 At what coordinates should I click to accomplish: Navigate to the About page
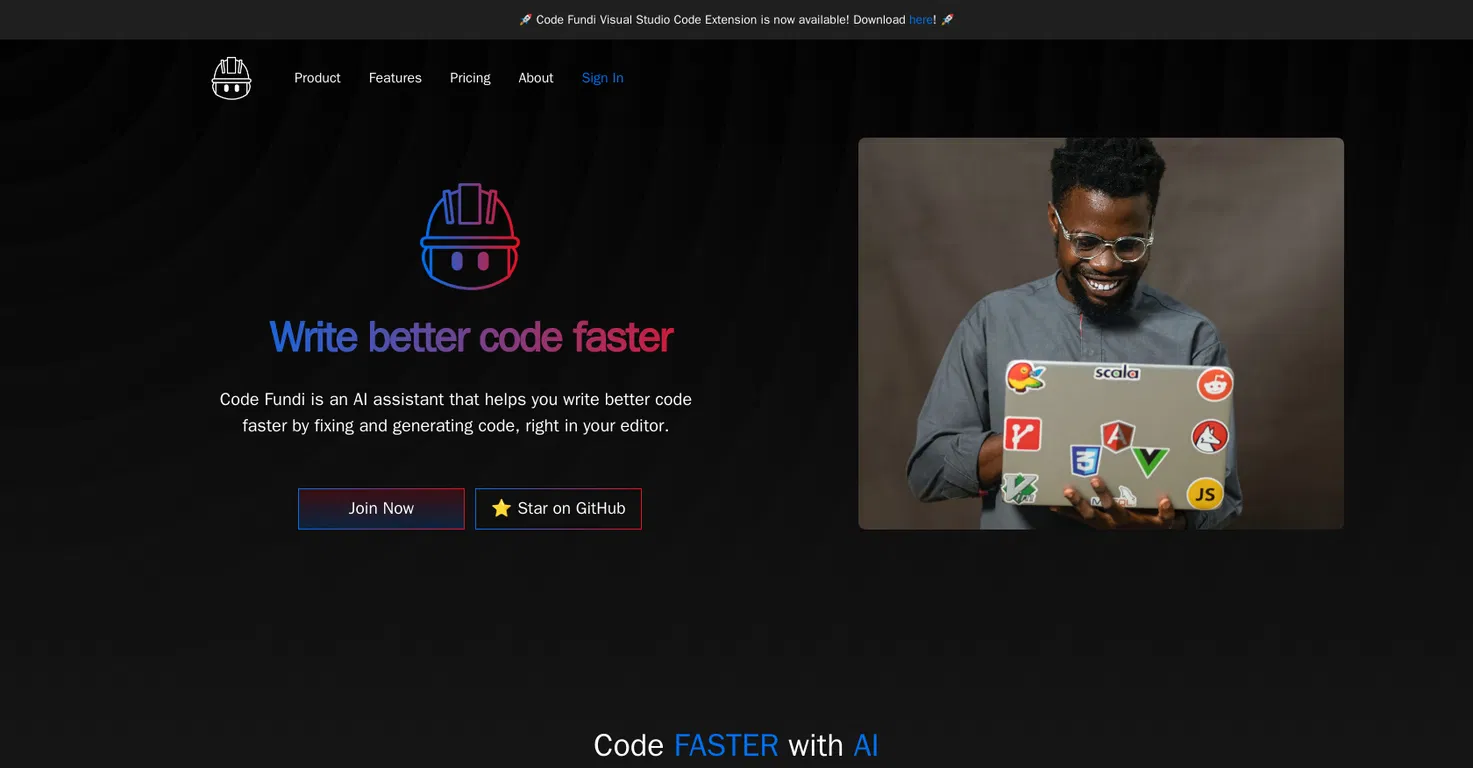coord(535,78)
